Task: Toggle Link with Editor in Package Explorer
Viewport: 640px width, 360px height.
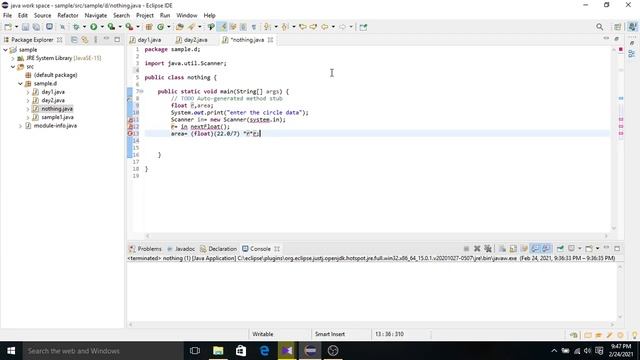Action: [x=84, y=40]
